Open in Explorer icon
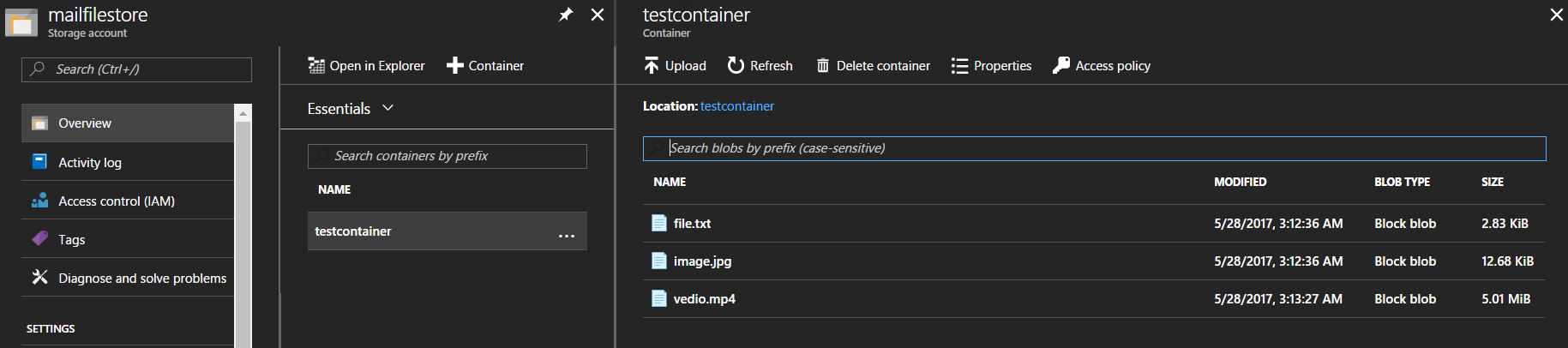 click(x=316, y=65)
